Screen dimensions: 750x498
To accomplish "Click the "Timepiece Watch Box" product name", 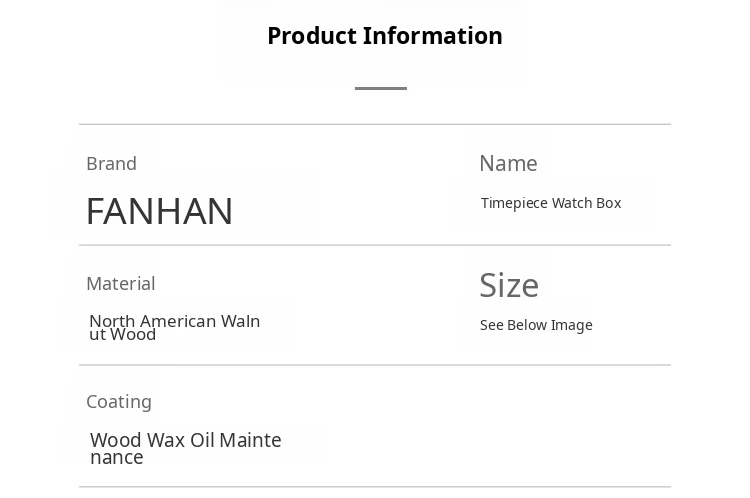I will pos(551,203).
